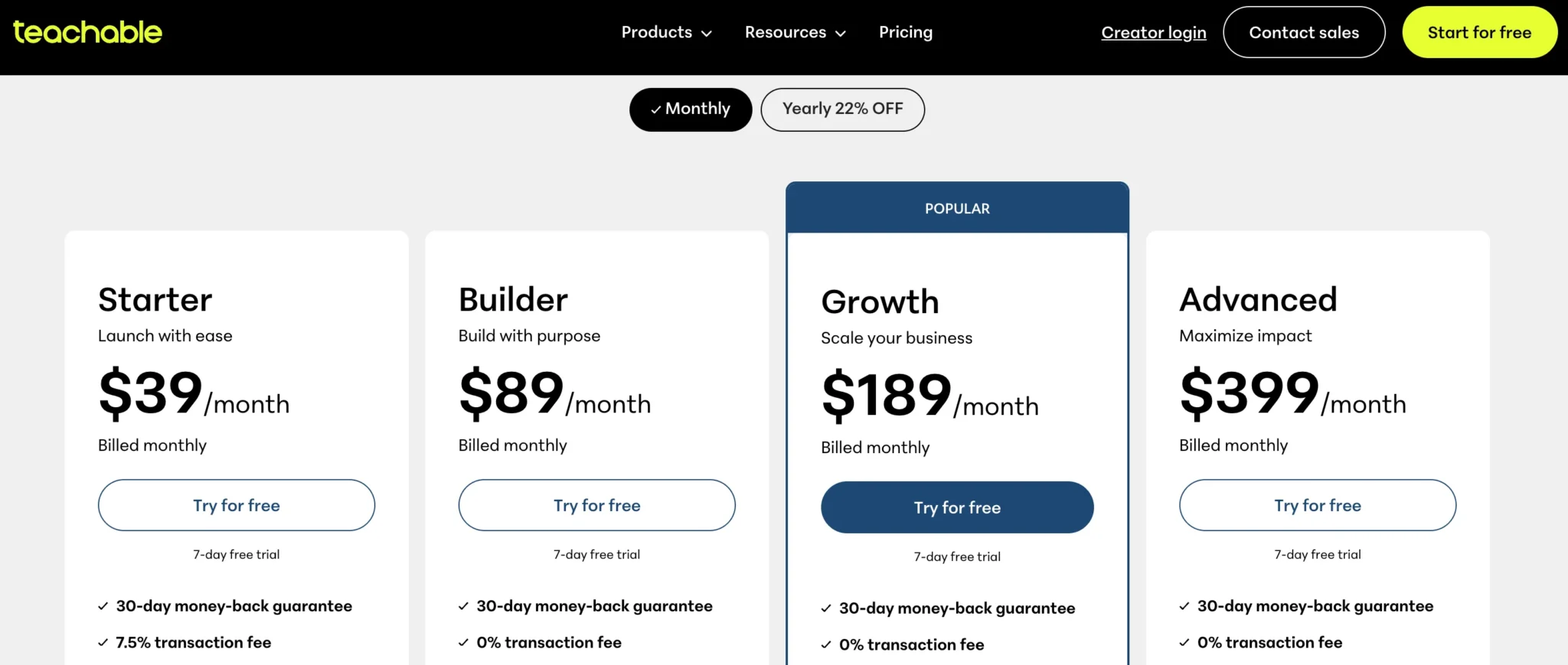The width and height of the screenshot is (1568, 665).
Task: Click the checkmark beside Growth's 0% transaction fee
Action: pyautogui.click(x=825, y=644)
